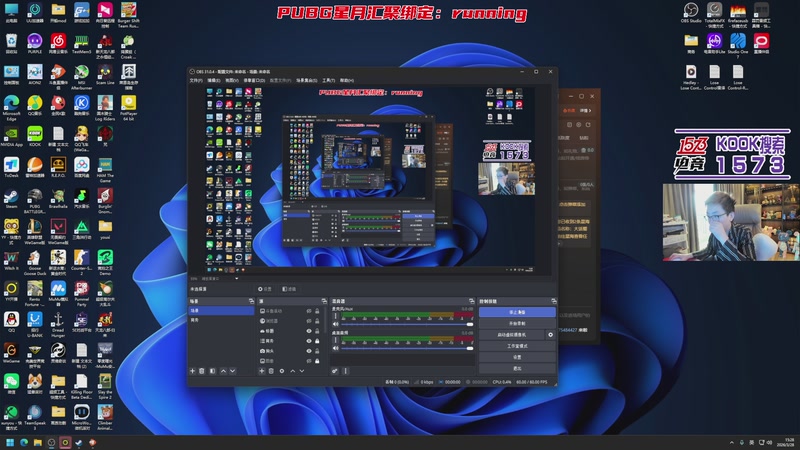This screenshot has width=800, height=450.
Task: Open ToDesk desktop shortcut
Action: pos(11,168)
